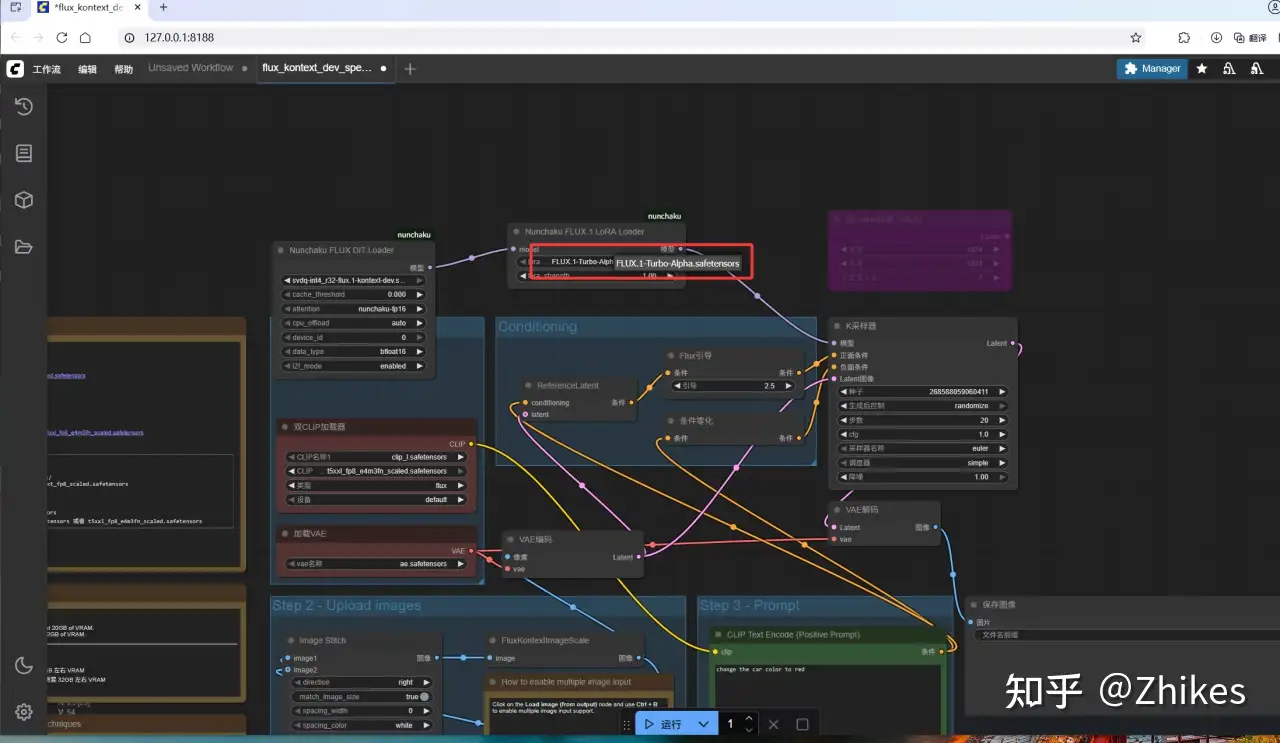Open browser downloads icon
This screenshot has width=1280, height=743.
point(1216,38)
